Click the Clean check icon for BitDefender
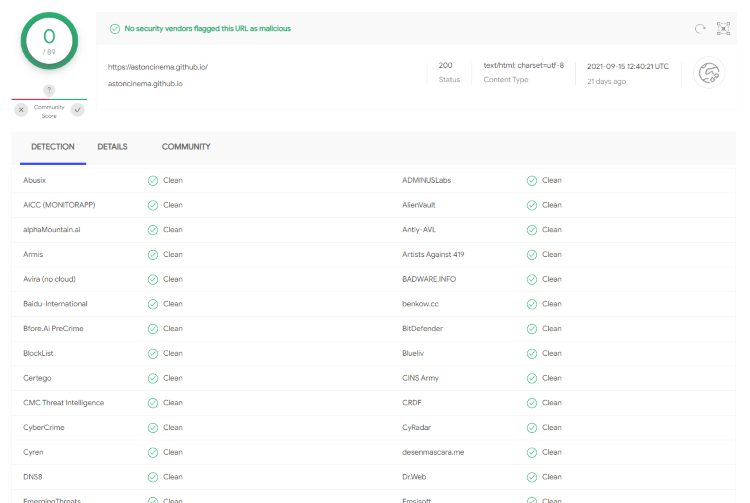This screenshot has height=503, width=750. 532,329
